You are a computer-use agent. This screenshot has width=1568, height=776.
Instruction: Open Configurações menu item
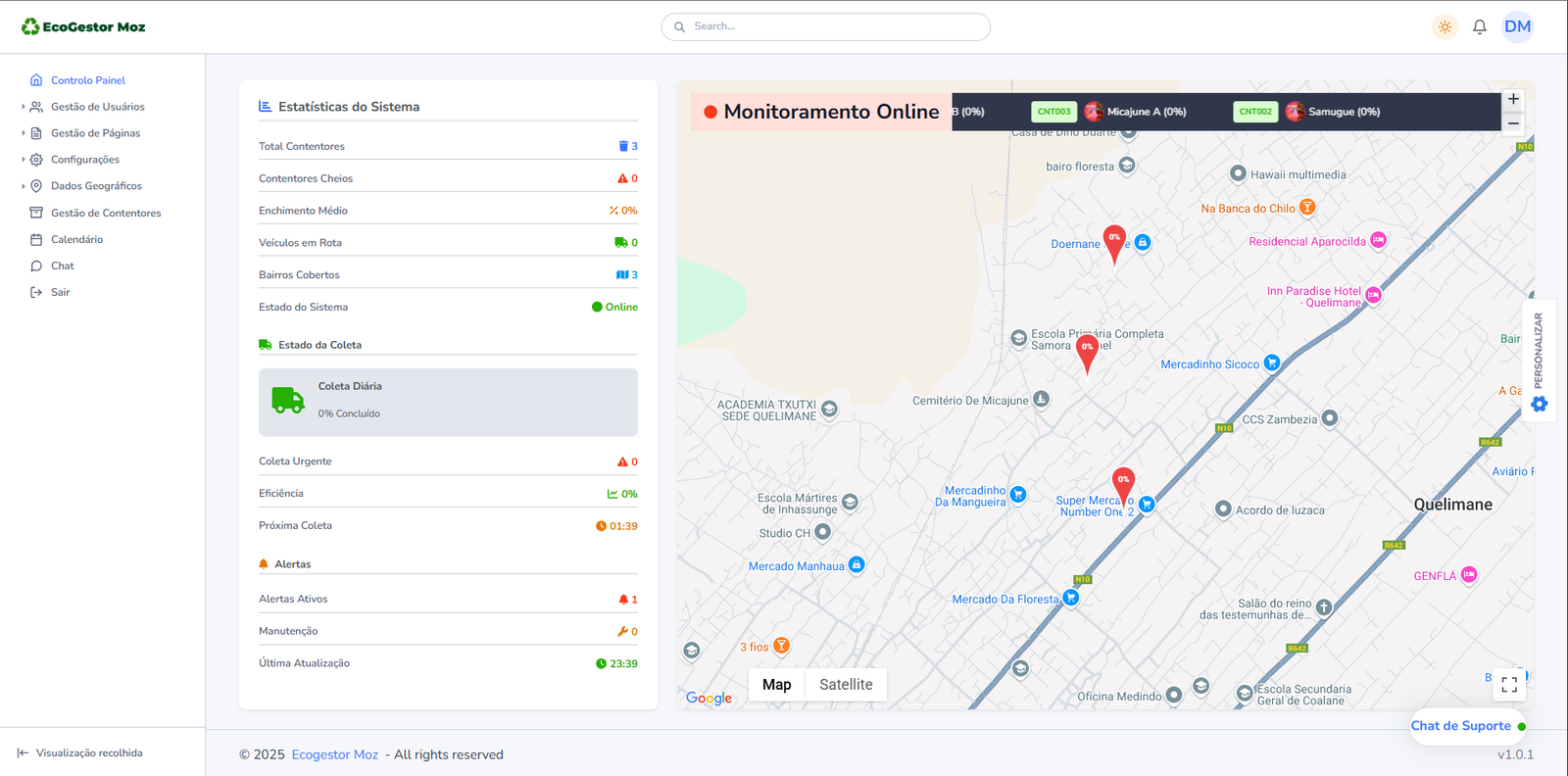pyautogui.click(x=84, y=160)
